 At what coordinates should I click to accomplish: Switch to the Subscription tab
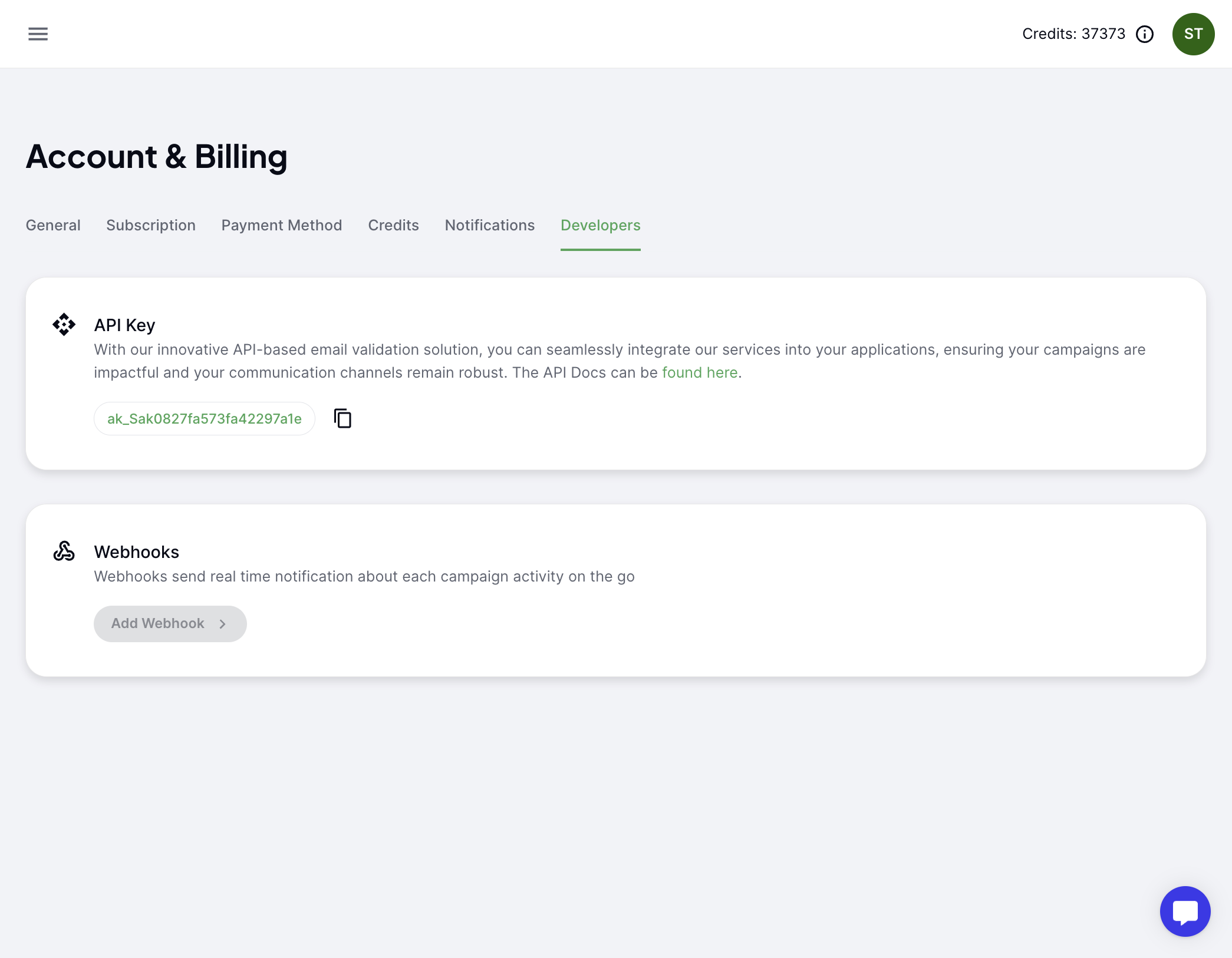pyautogui.click(x=151, y=225)
